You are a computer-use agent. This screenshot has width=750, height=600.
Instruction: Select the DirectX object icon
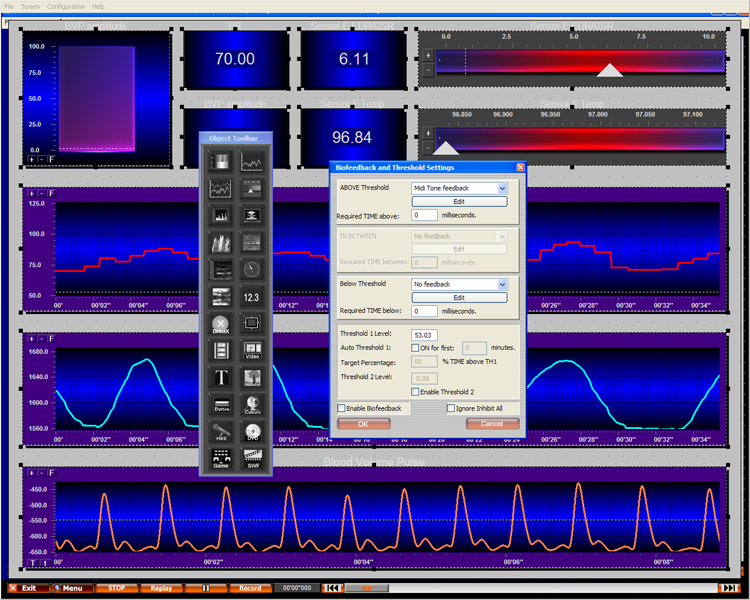pyautogui.click(x=220, y=324)
